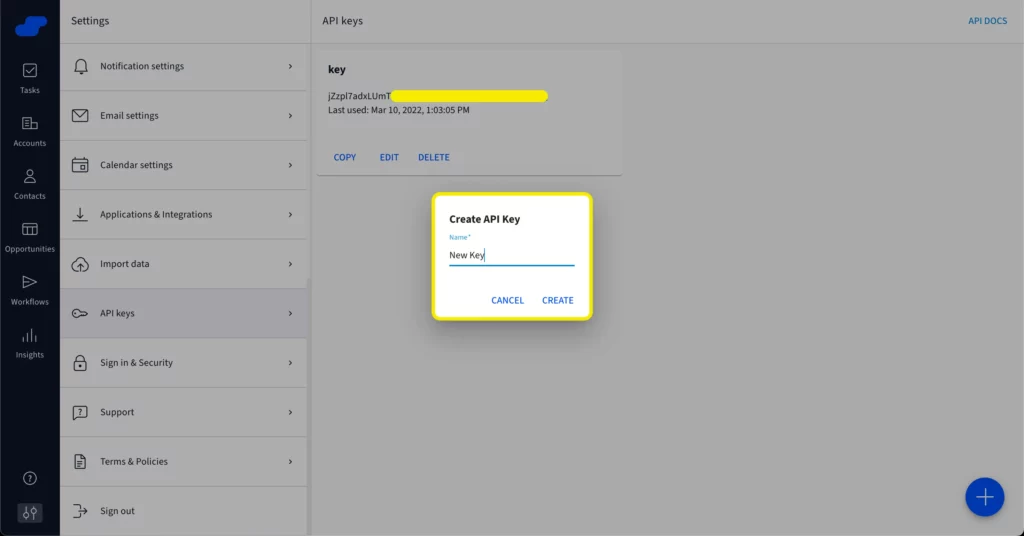Image resolution: width=1024 pixels, height=536 pixels.
Task: Expand Email settings arrow
Action: 290,116
